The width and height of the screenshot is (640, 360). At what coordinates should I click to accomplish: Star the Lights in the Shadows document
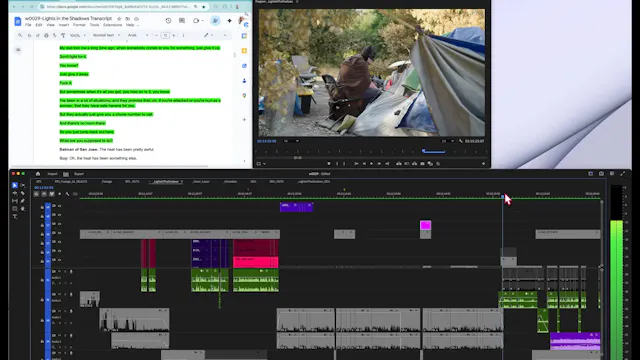(x=119, y=19)
